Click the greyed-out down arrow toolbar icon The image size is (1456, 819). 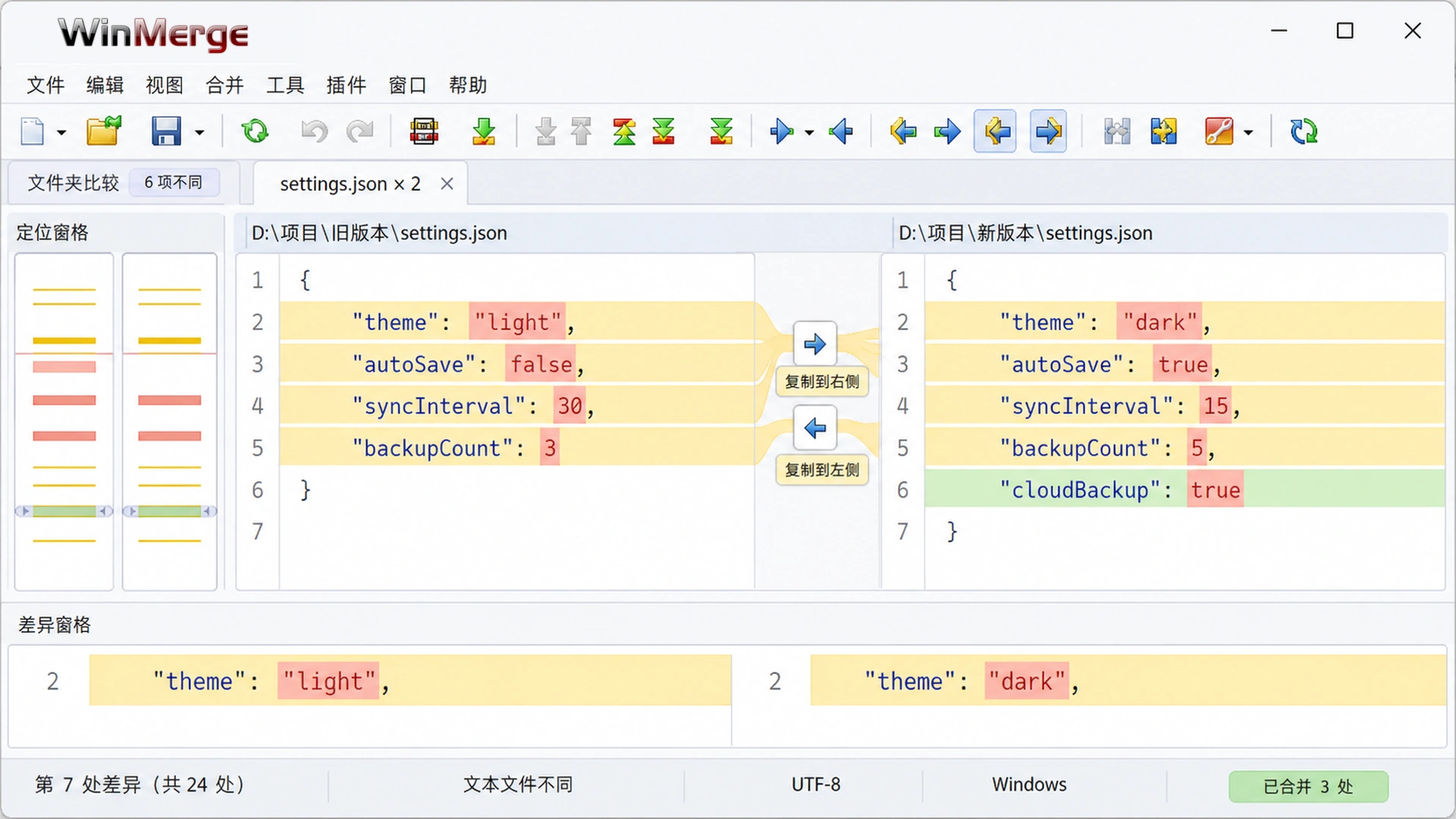(545, 131)
